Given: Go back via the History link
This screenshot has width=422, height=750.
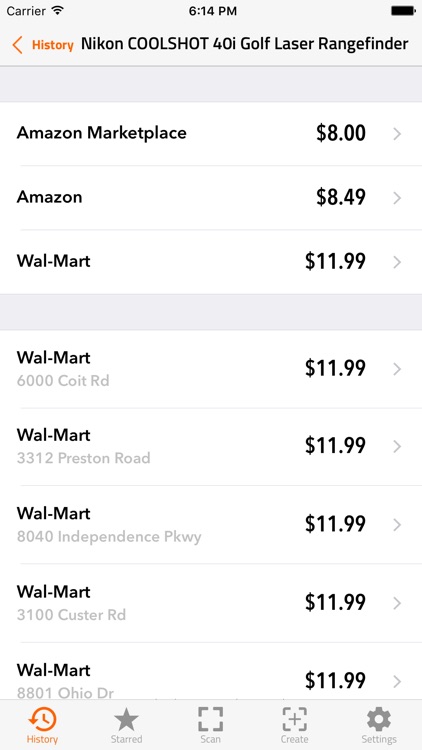Looking at the screenshot, I should tap(53, 45).
